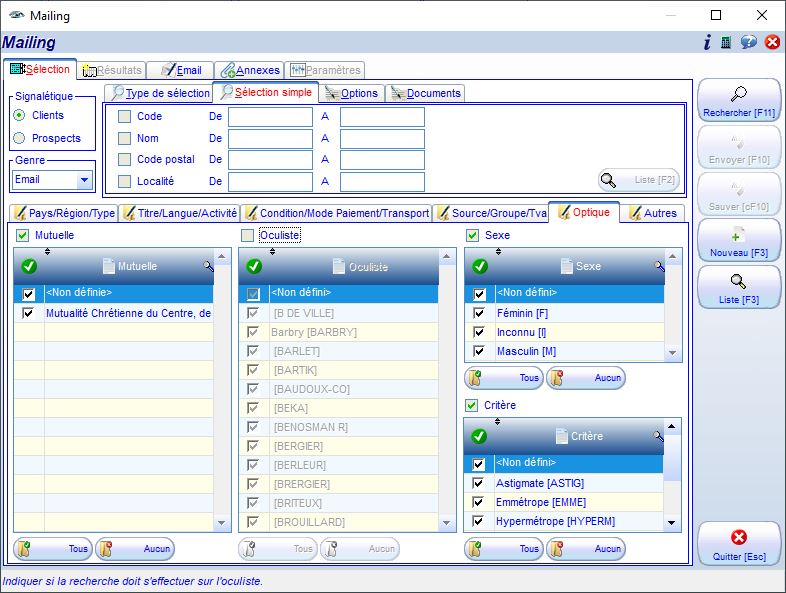Select the Clients radio button
Image resolution: width=786 pixels, height=593 pixels.
(x=19, y=115)
